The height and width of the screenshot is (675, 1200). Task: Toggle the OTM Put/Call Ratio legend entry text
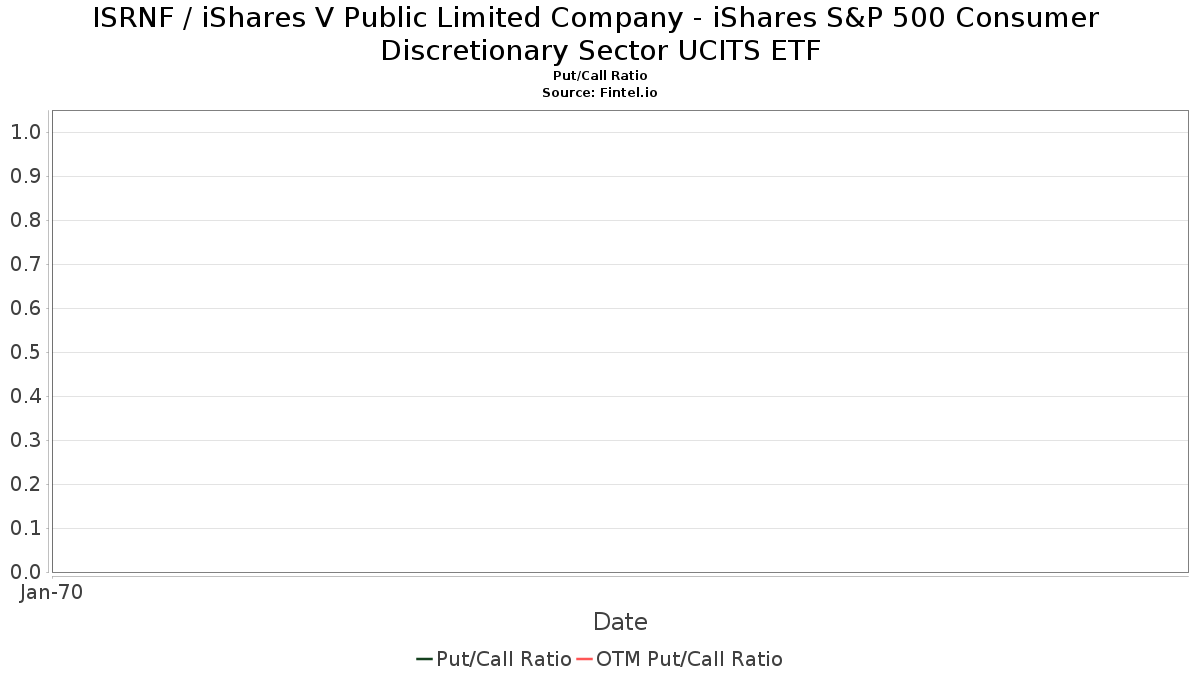point(689,659)
